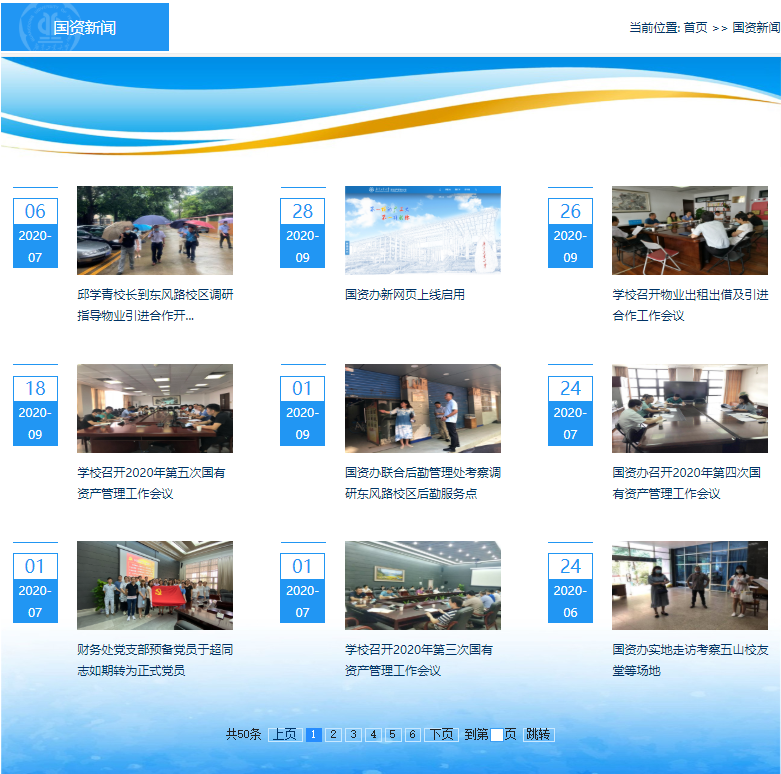Click the page number input field
The height and width of the screenshot is (774, 781).
(x=496, y=735)
